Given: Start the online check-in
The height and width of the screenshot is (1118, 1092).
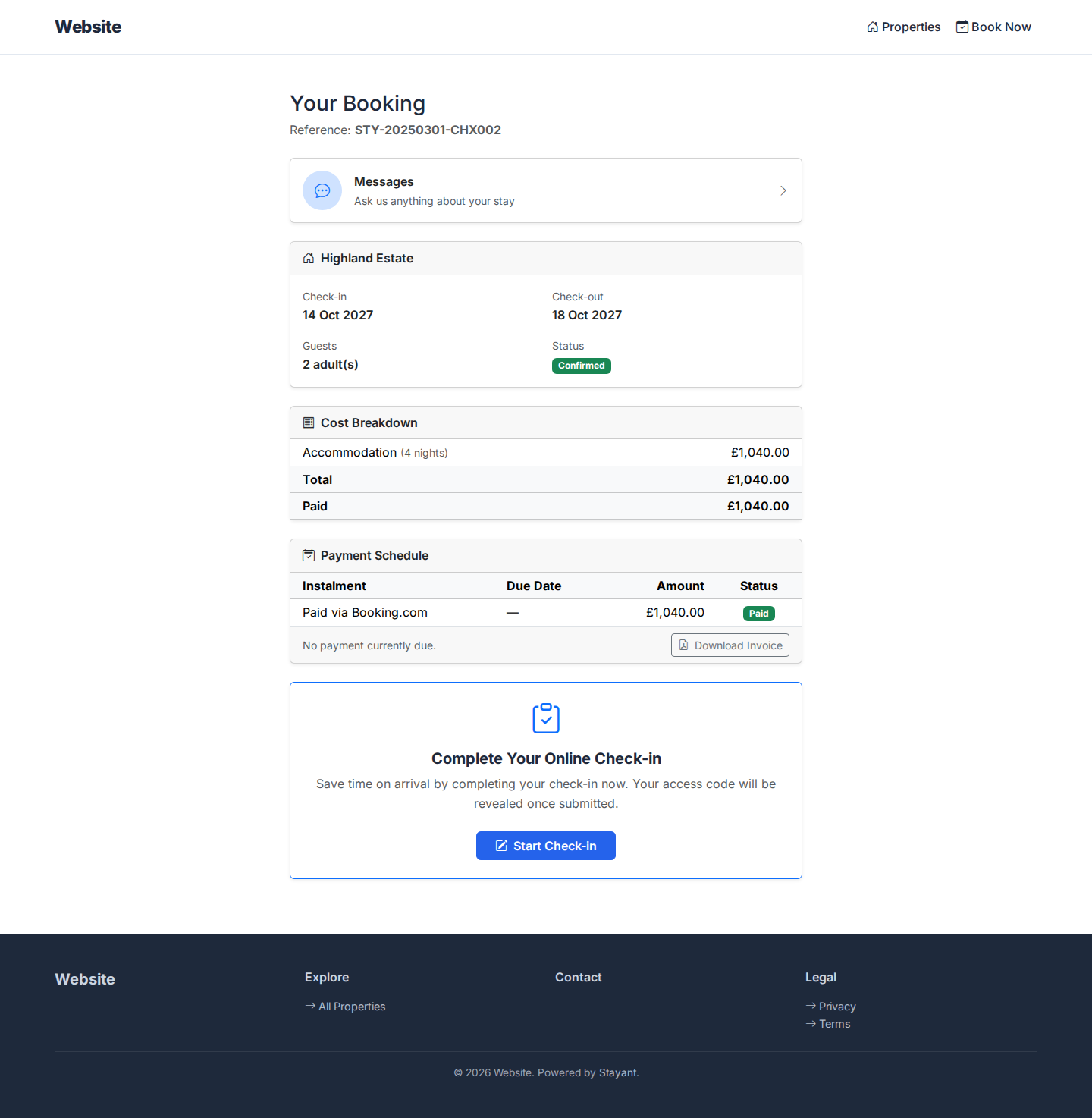Looking at the screenshot, I should 546,846.
